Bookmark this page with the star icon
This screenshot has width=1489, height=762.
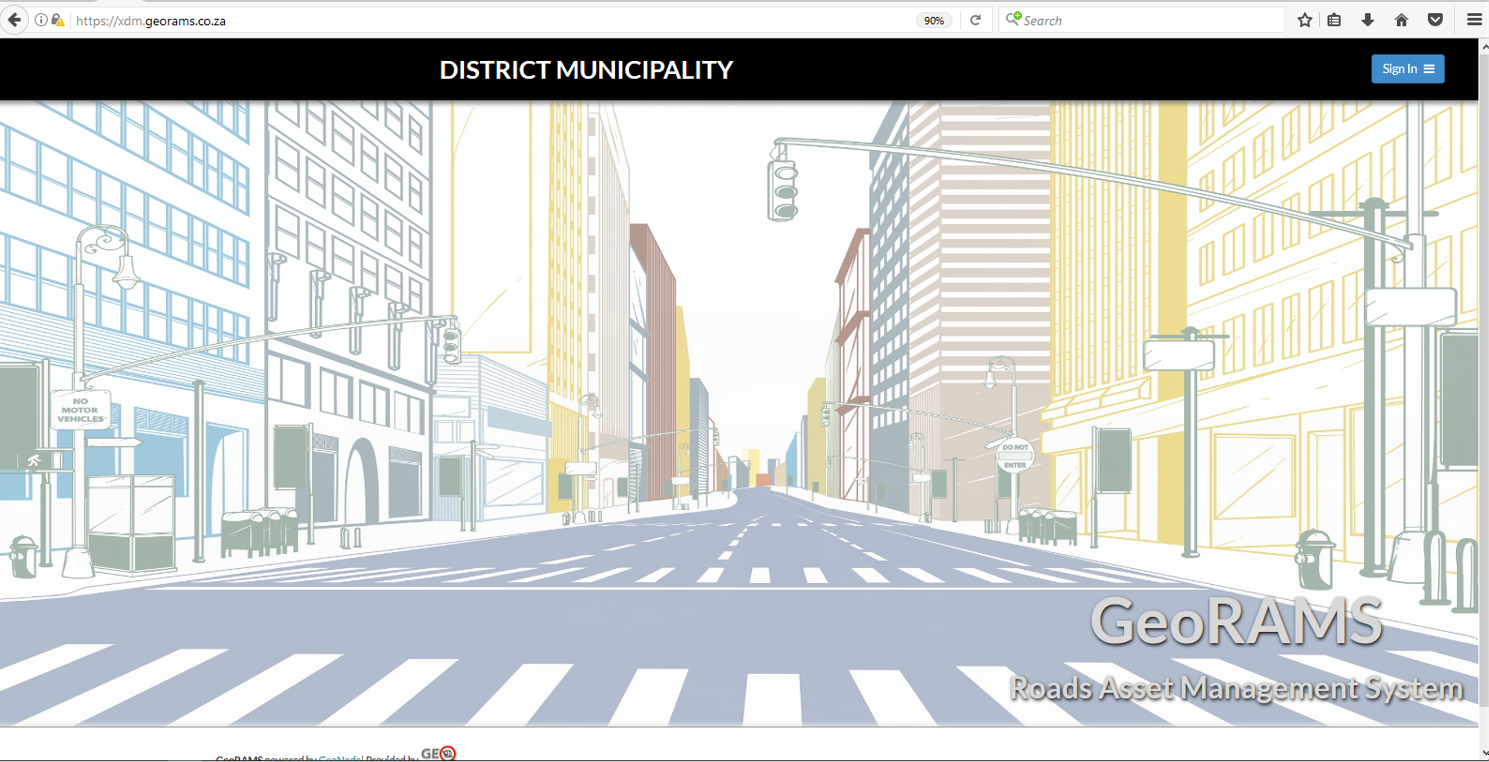[1305, 20]
